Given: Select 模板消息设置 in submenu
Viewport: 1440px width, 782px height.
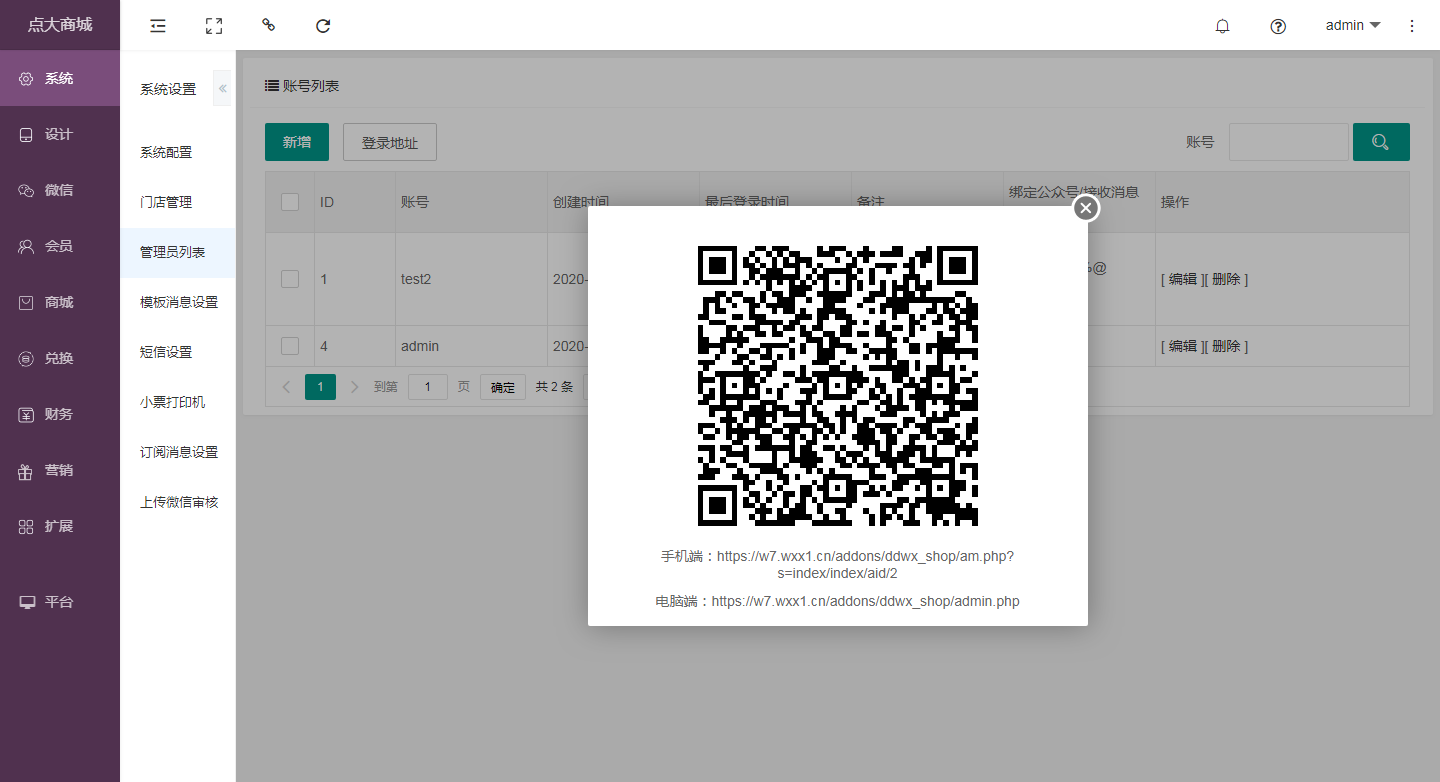Looking at the screenshot, I should pos(178,302).
